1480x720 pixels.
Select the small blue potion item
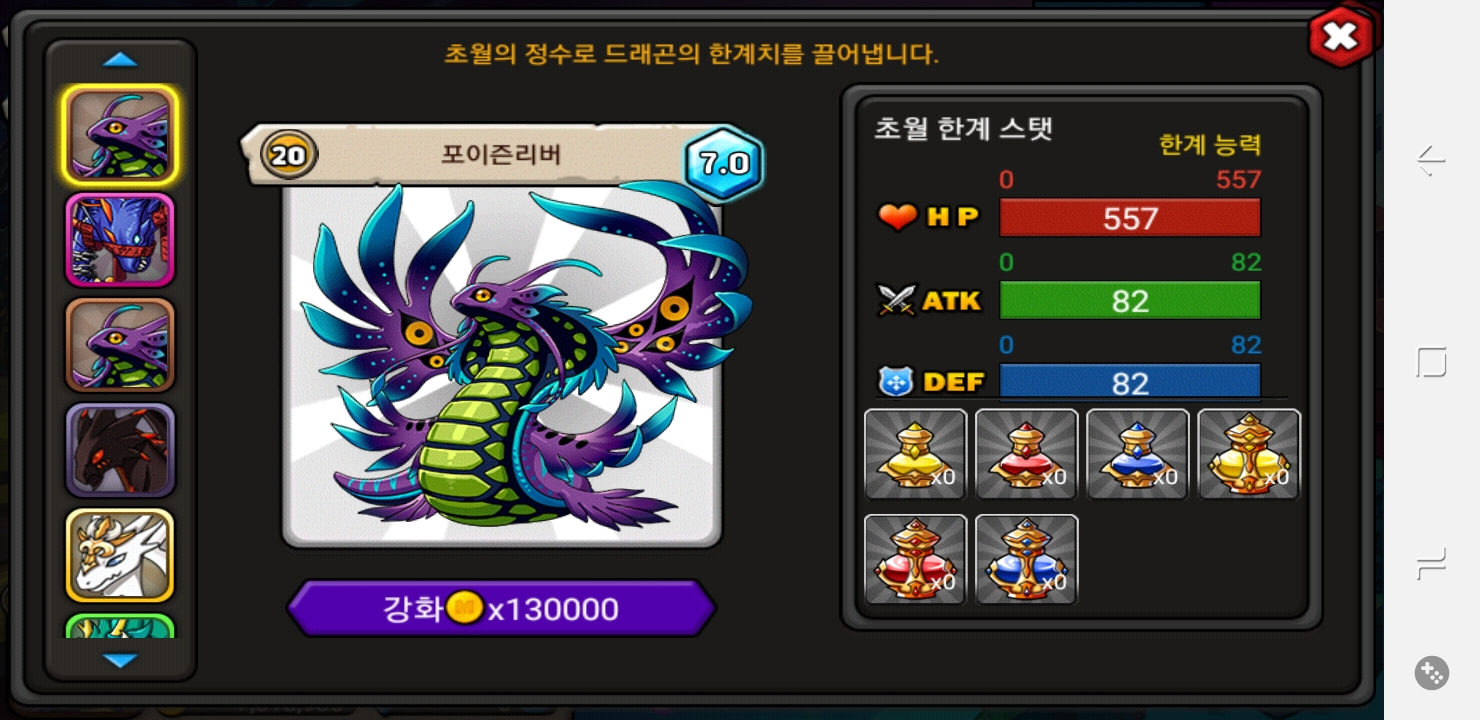point(1137,454)
